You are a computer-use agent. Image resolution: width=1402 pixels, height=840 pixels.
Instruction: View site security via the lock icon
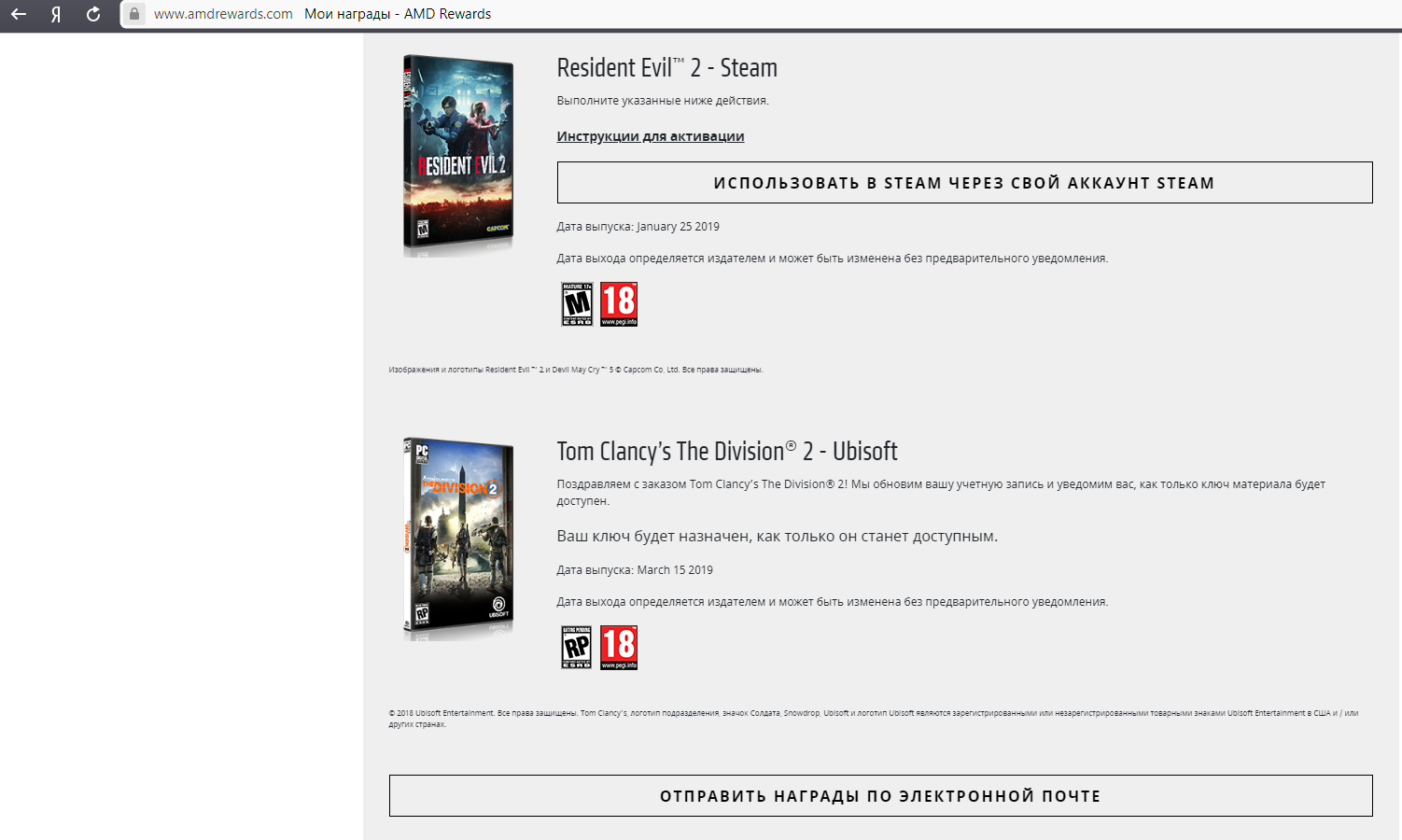click(134, 14)
